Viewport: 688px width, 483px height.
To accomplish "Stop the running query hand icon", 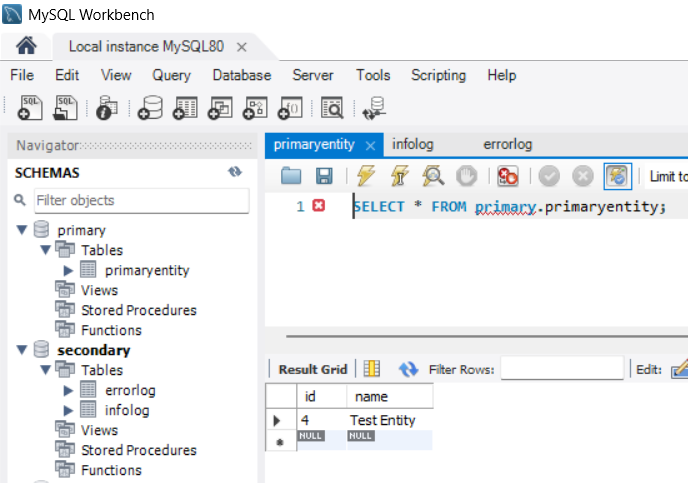I will (x=466, y=176).
